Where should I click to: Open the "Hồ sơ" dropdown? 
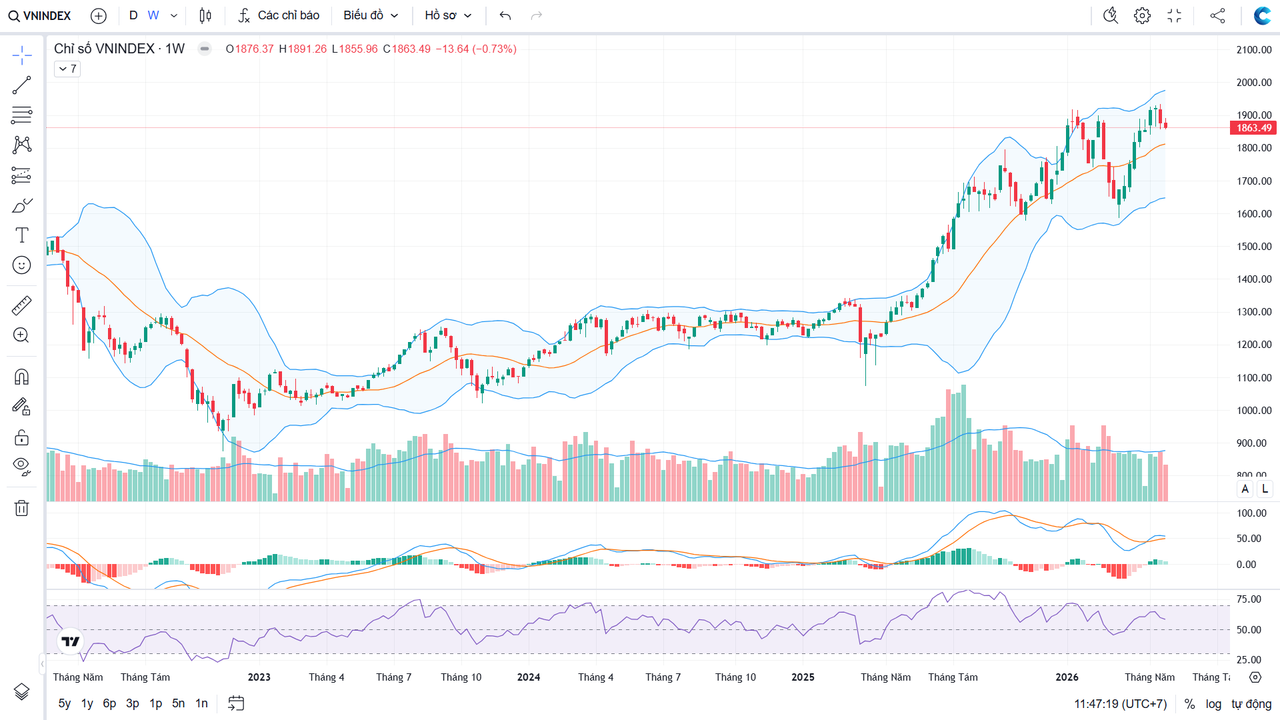pos(448,15)
